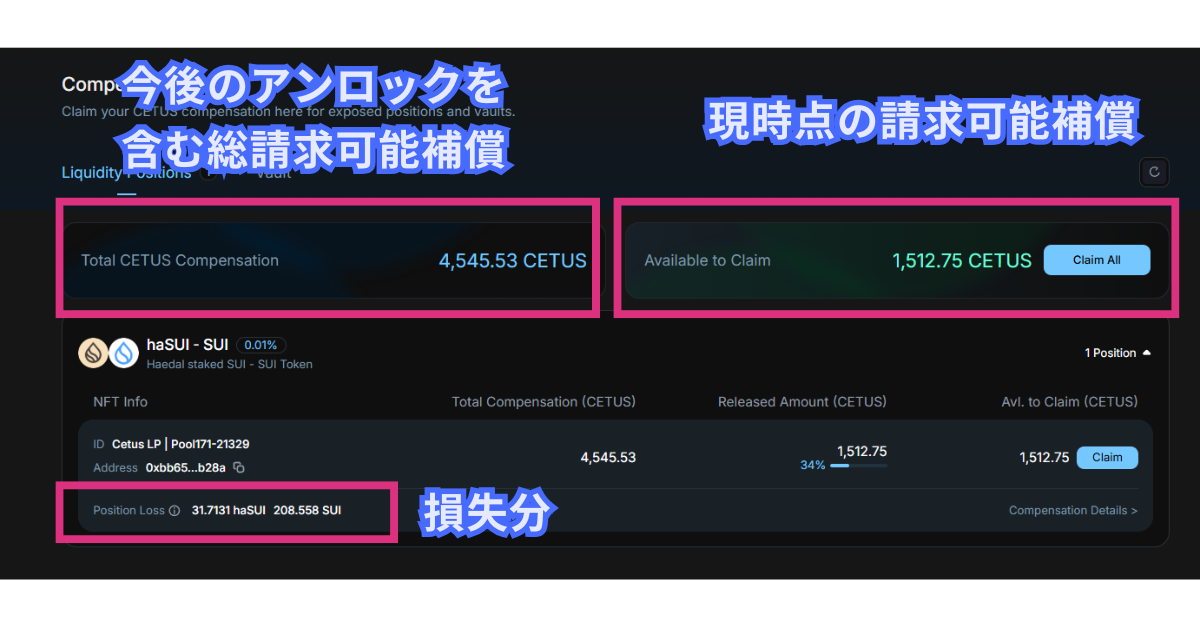This screenshot has width=1200, height=630.
Task: Click the Released Amount (CETUS) column header
Action: [x=802, y=402]
